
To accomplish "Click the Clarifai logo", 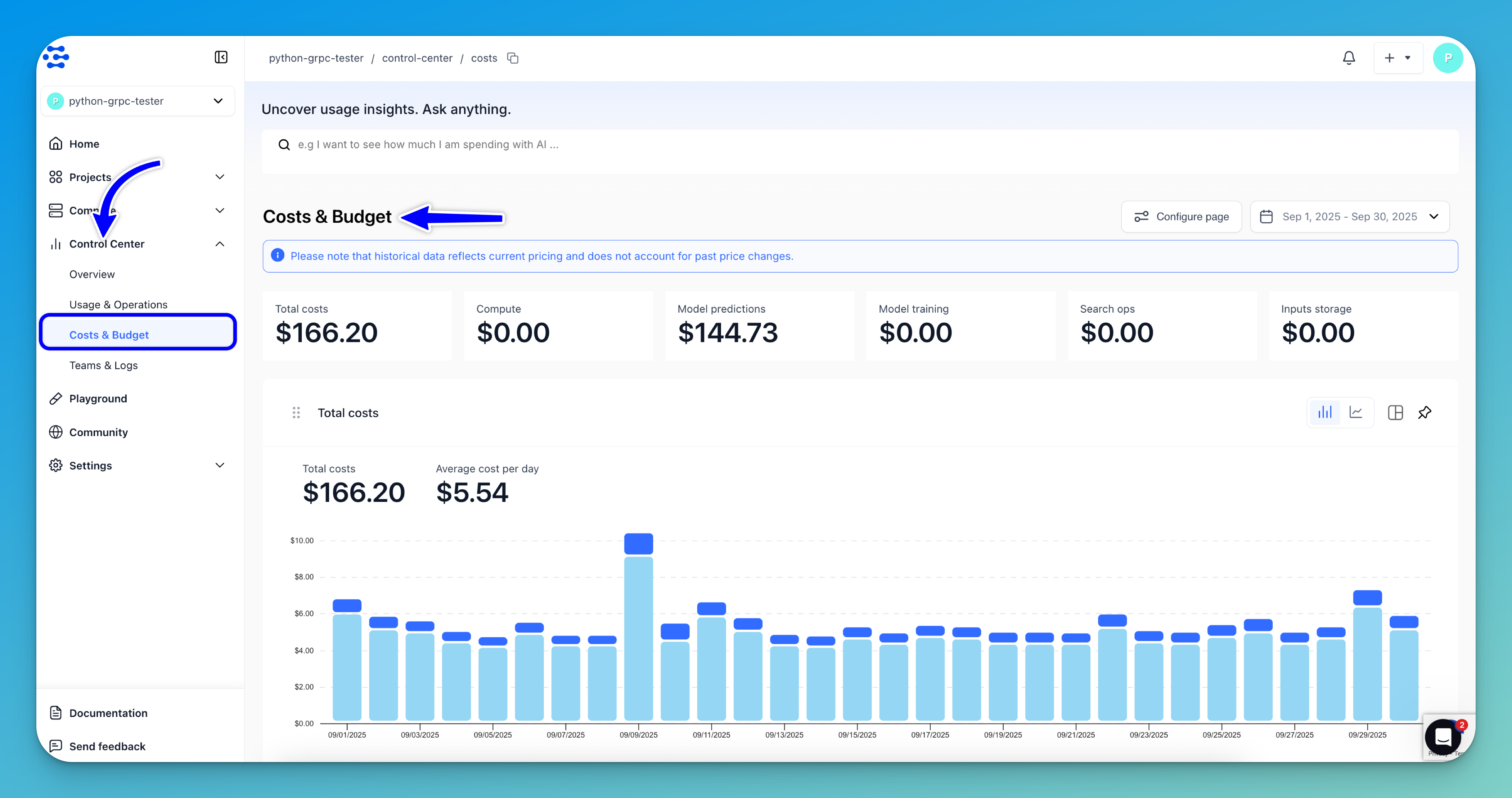I will point(57,57).
